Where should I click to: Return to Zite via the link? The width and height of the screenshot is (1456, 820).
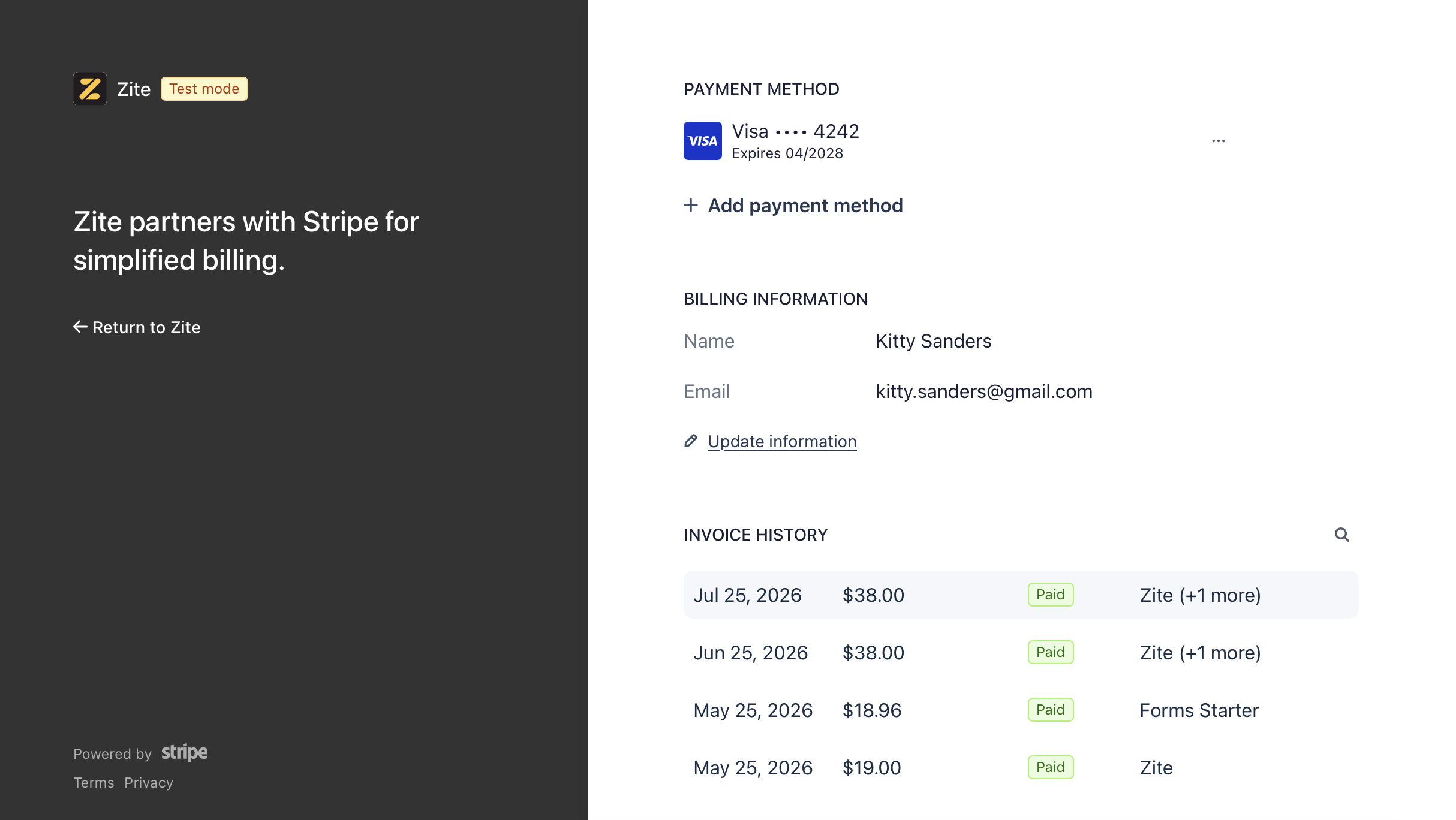click(137, 327)
